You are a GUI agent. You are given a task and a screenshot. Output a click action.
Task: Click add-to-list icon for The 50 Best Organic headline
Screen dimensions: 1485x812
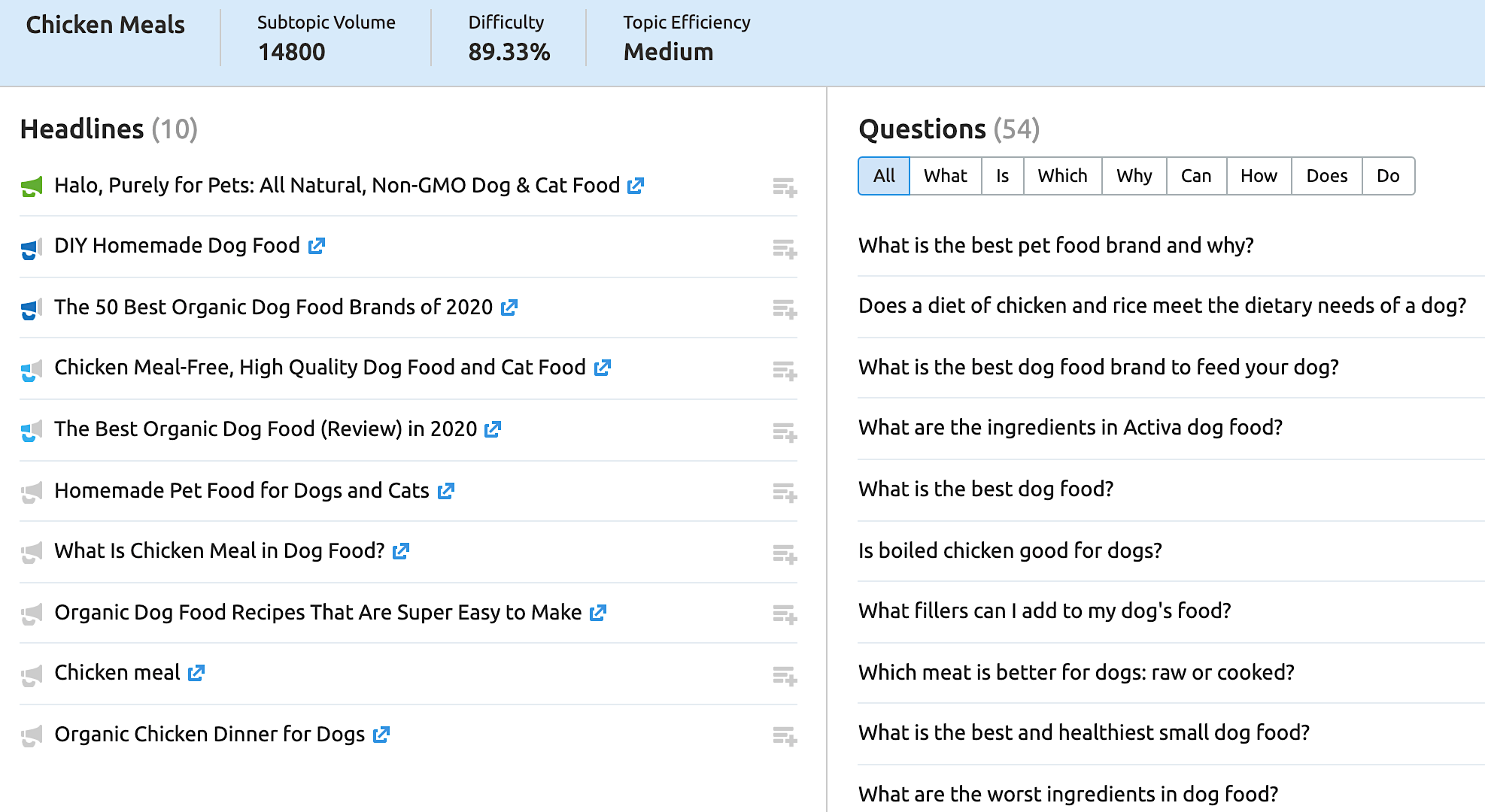pos(784,309)
